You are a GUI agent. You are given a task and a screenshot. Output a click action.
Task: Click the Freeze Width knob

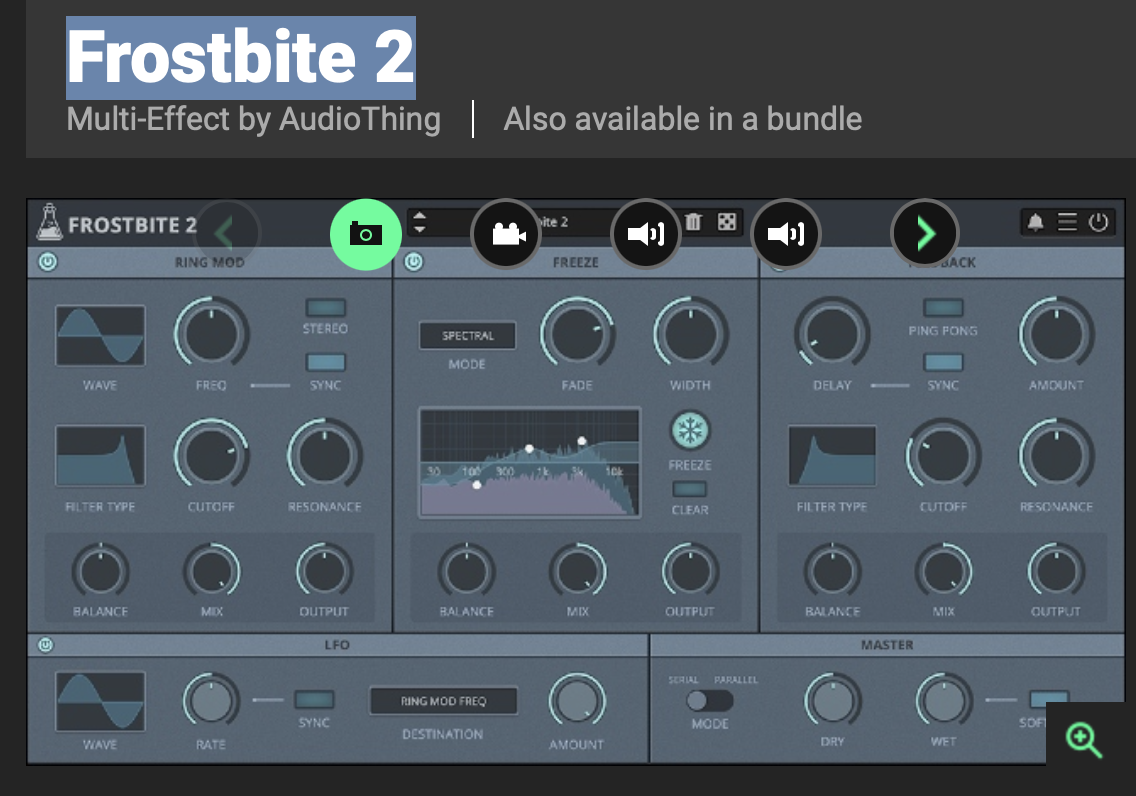(x=690, y=334)
